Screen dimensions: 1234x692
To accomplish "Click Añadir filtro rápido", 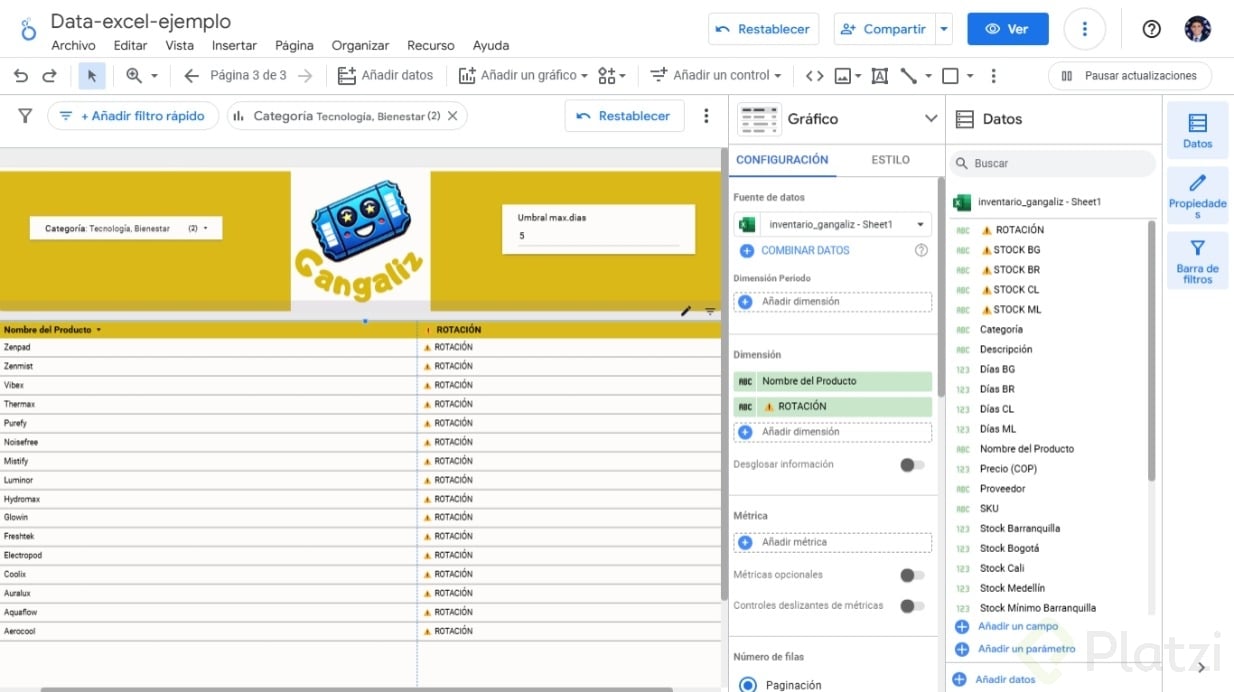I will pos(132,116).
